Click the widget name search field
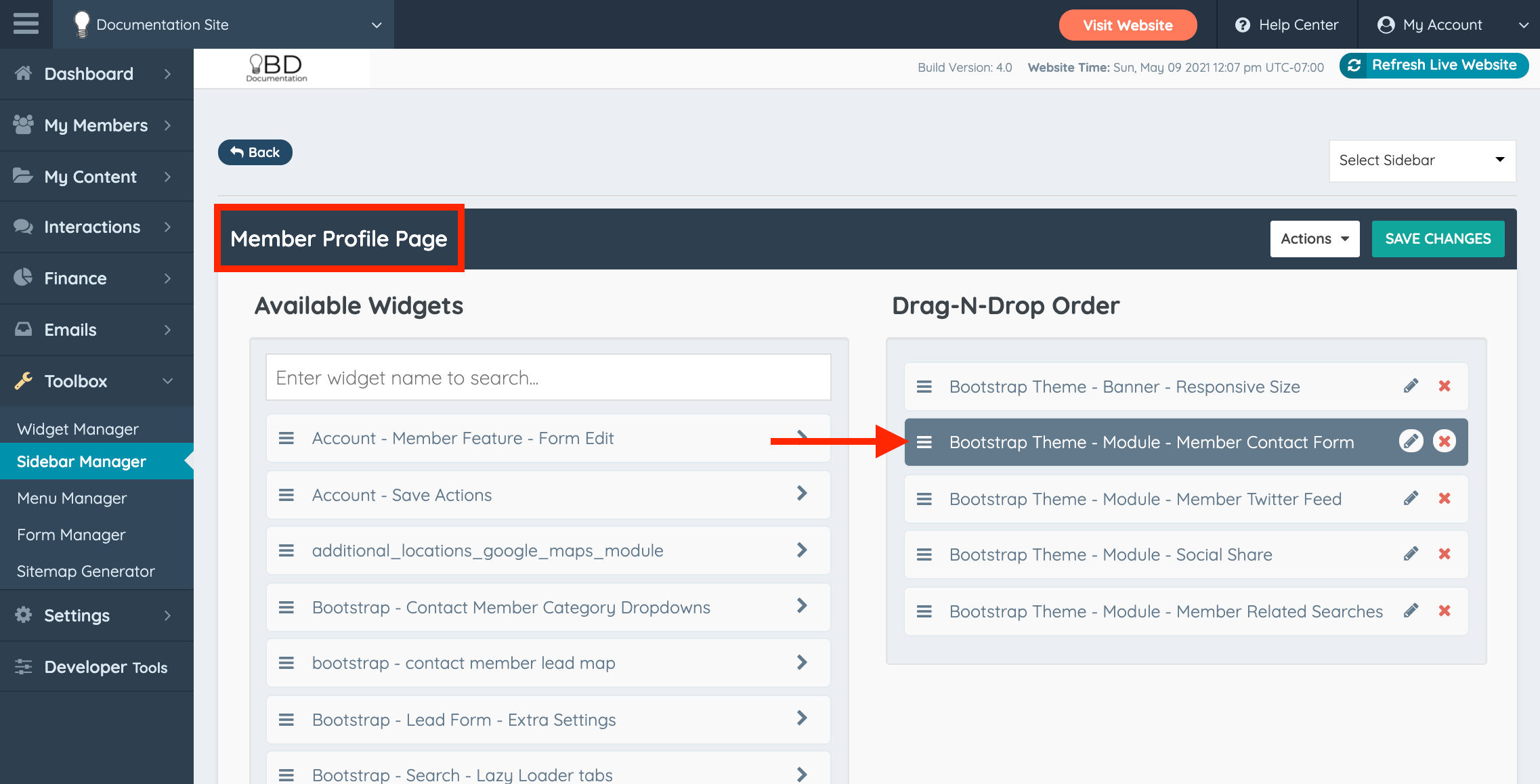 pos(547,377)
